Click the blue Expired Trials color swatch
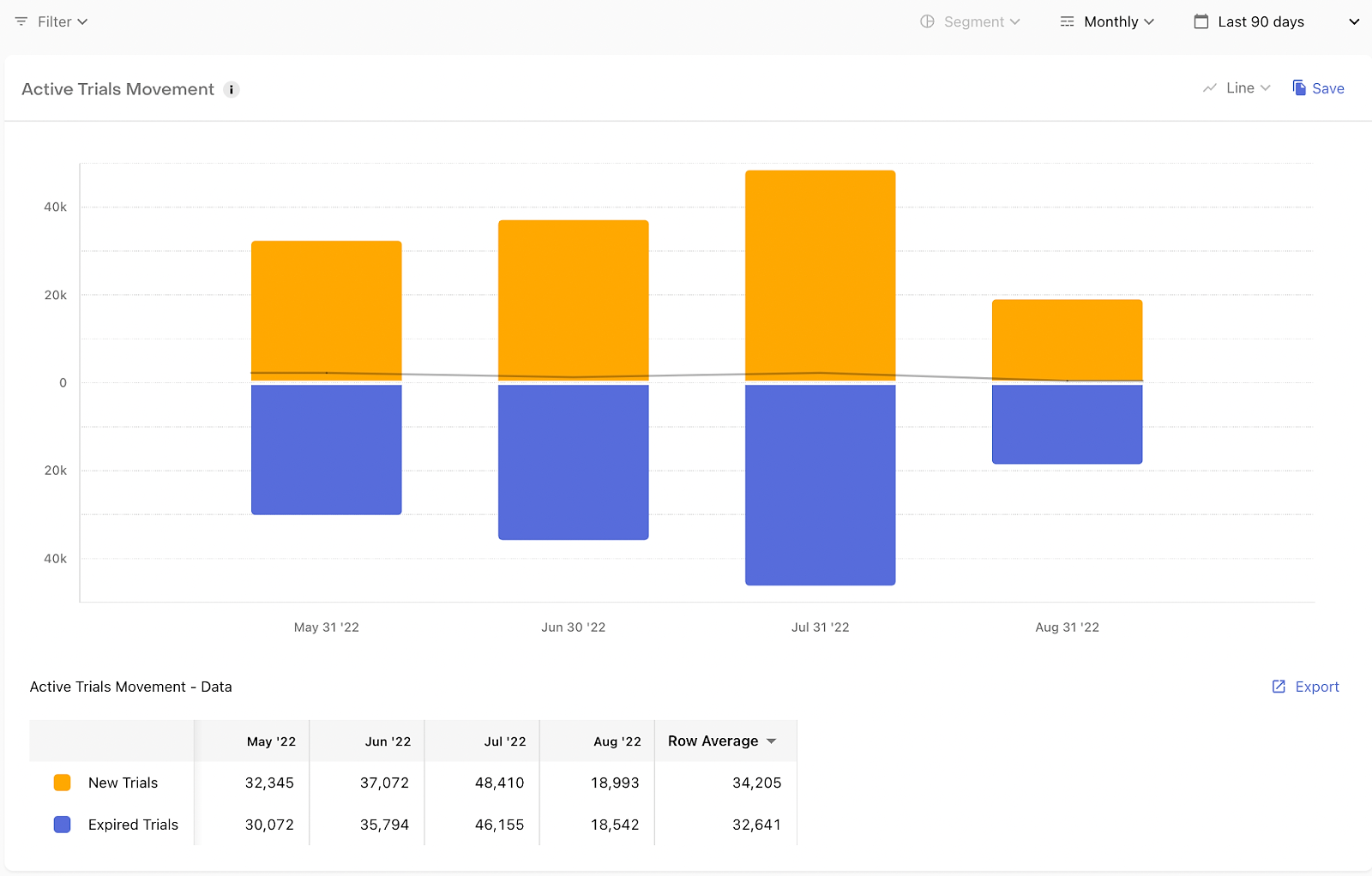Viewport: 1372px width, 876px height. (x=62, y=825)
